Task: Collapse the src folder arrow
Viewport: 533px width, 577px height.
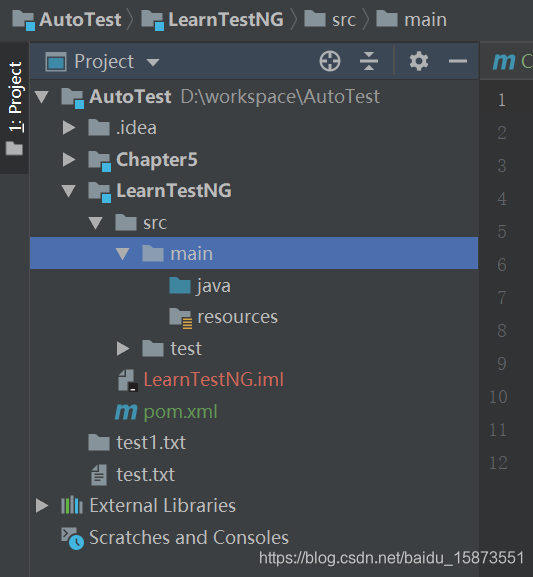Action: [x=96, y=223]
